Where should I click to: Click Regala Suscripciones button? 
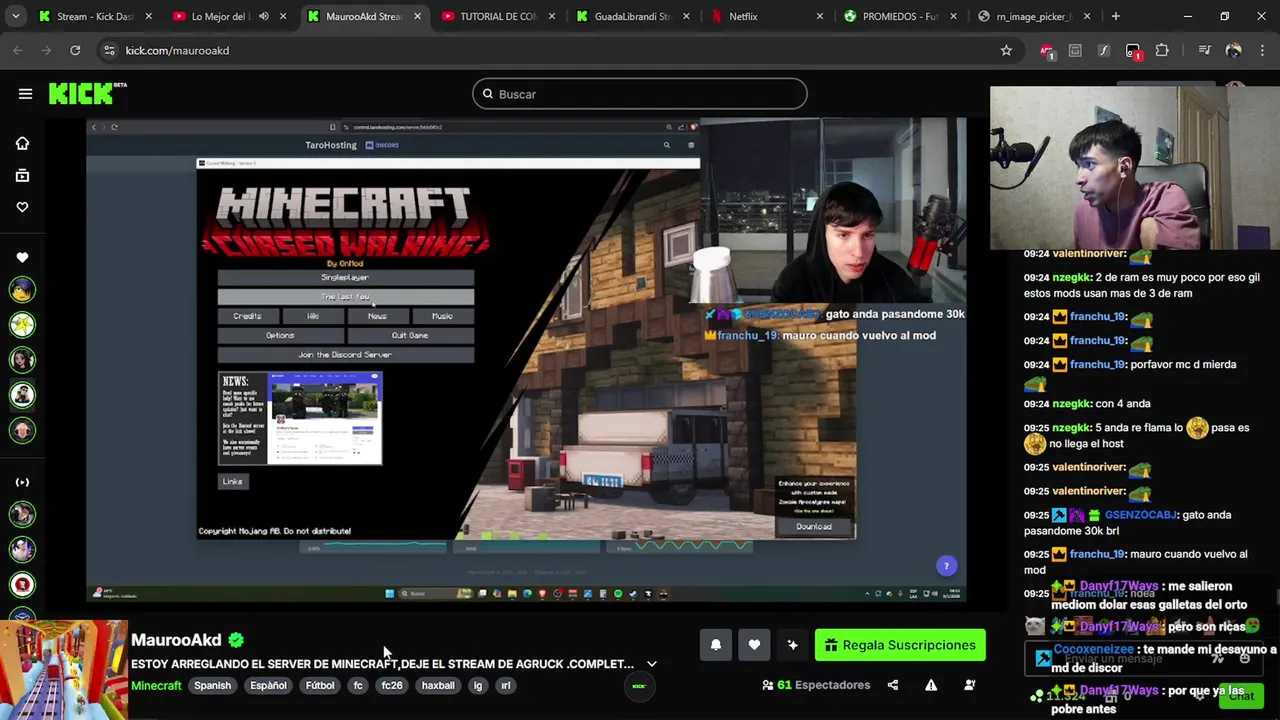900,645
